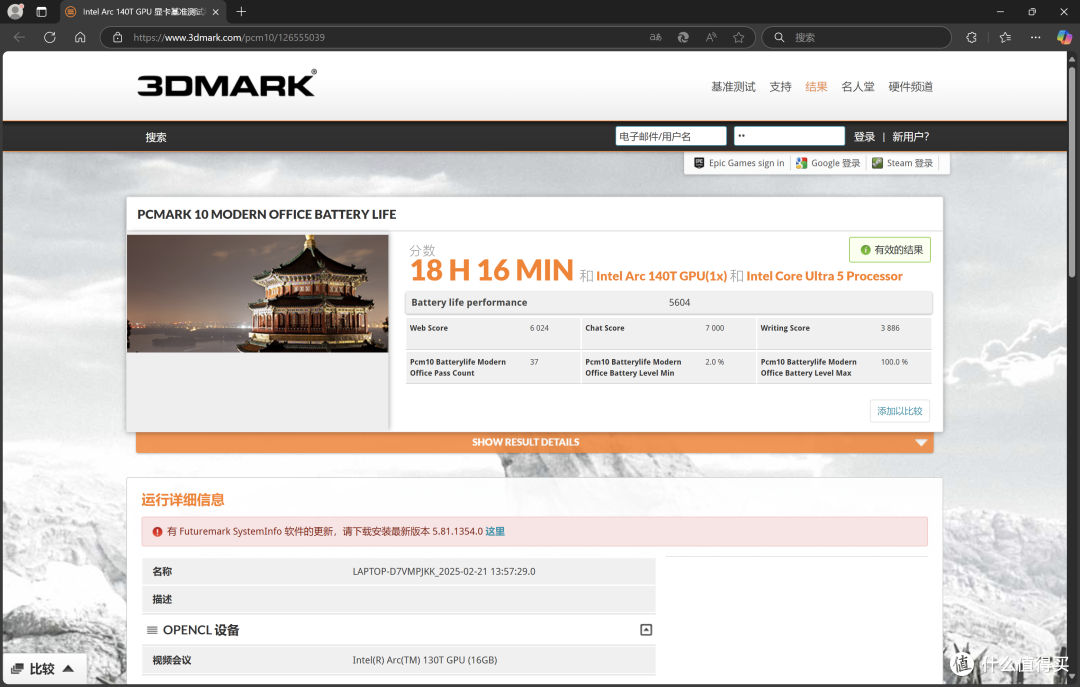
Task: Click the search magnifier icon in search box
Action: [779, 37]
